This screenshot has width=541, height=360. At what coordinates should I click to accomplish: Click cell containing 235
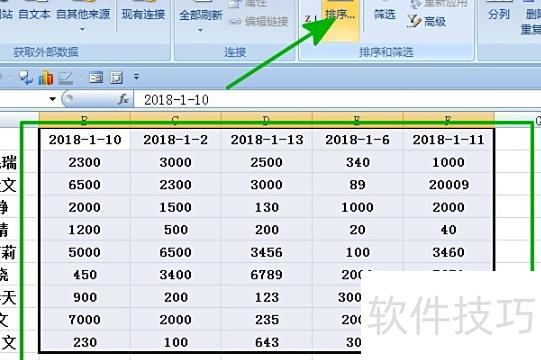point(267,320)
